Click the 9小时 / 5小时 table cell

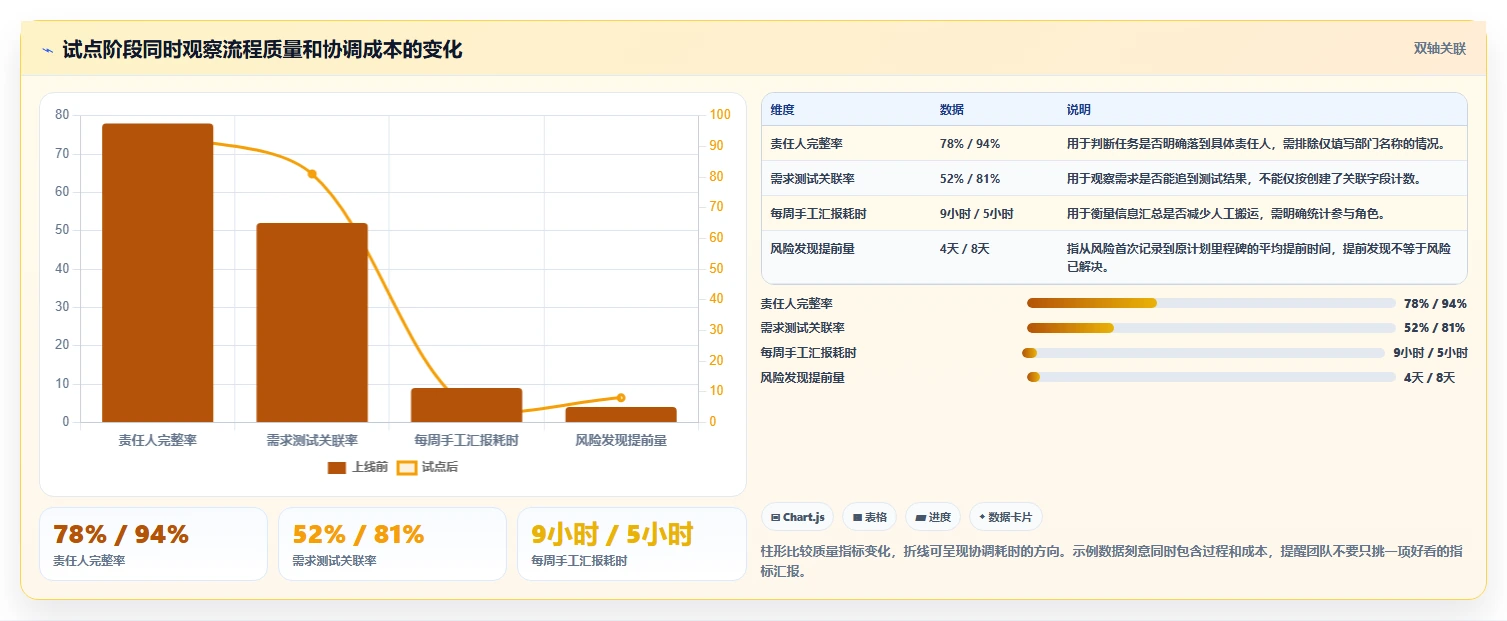[x=977, y=214]
